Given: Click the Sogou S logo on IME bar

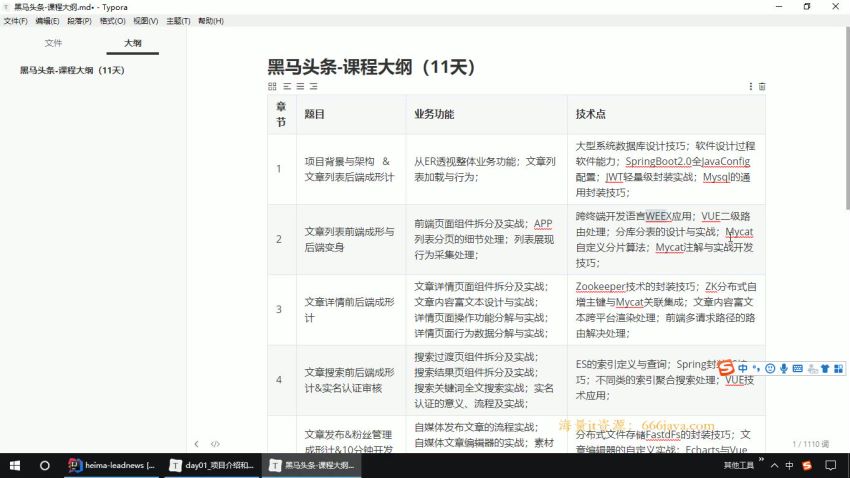Looking at the screenshot, I should 726,367.
